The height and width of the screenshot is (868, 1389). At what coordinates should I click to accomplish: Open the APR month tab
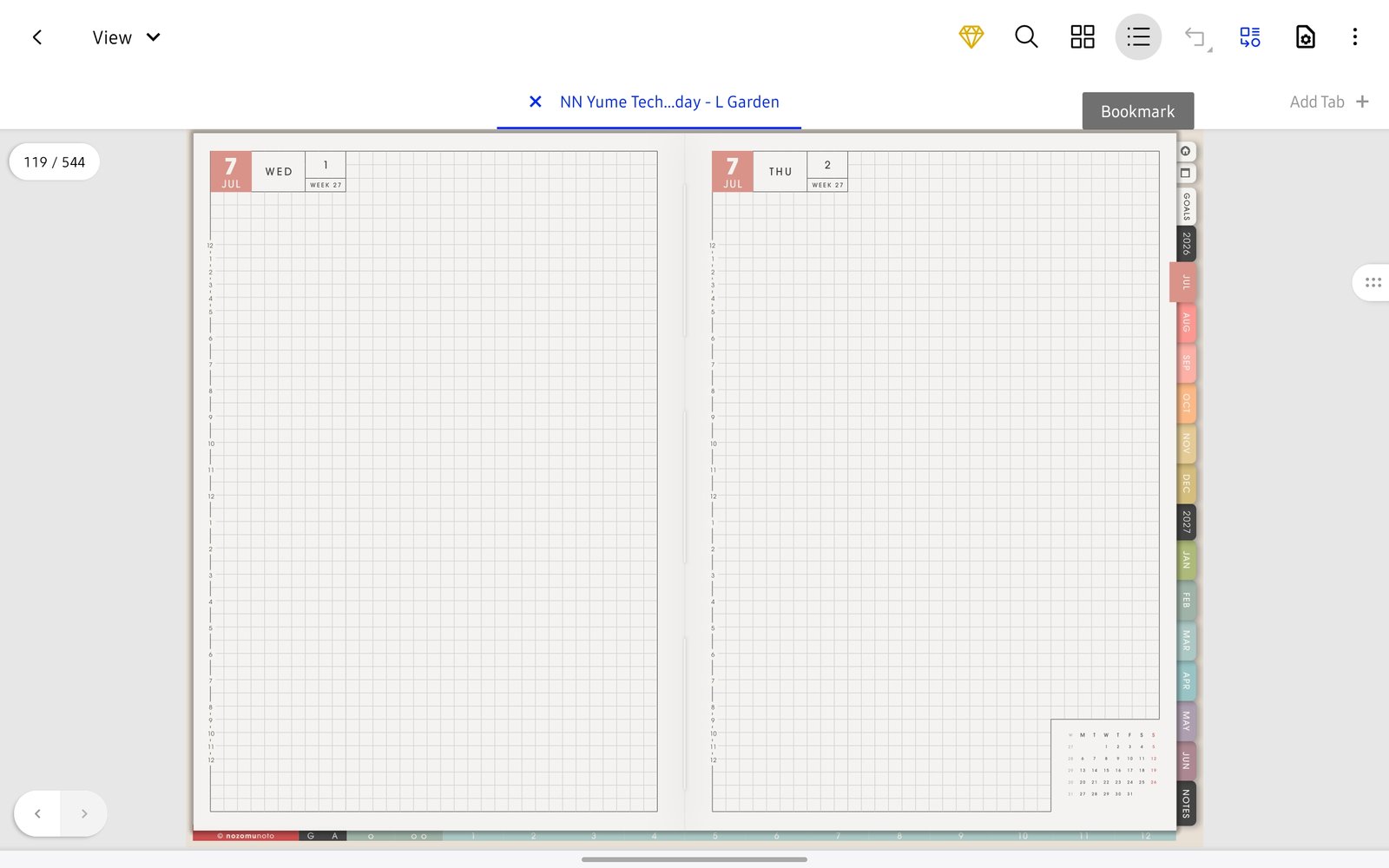pyautogui.click(x=1187, y=681)
